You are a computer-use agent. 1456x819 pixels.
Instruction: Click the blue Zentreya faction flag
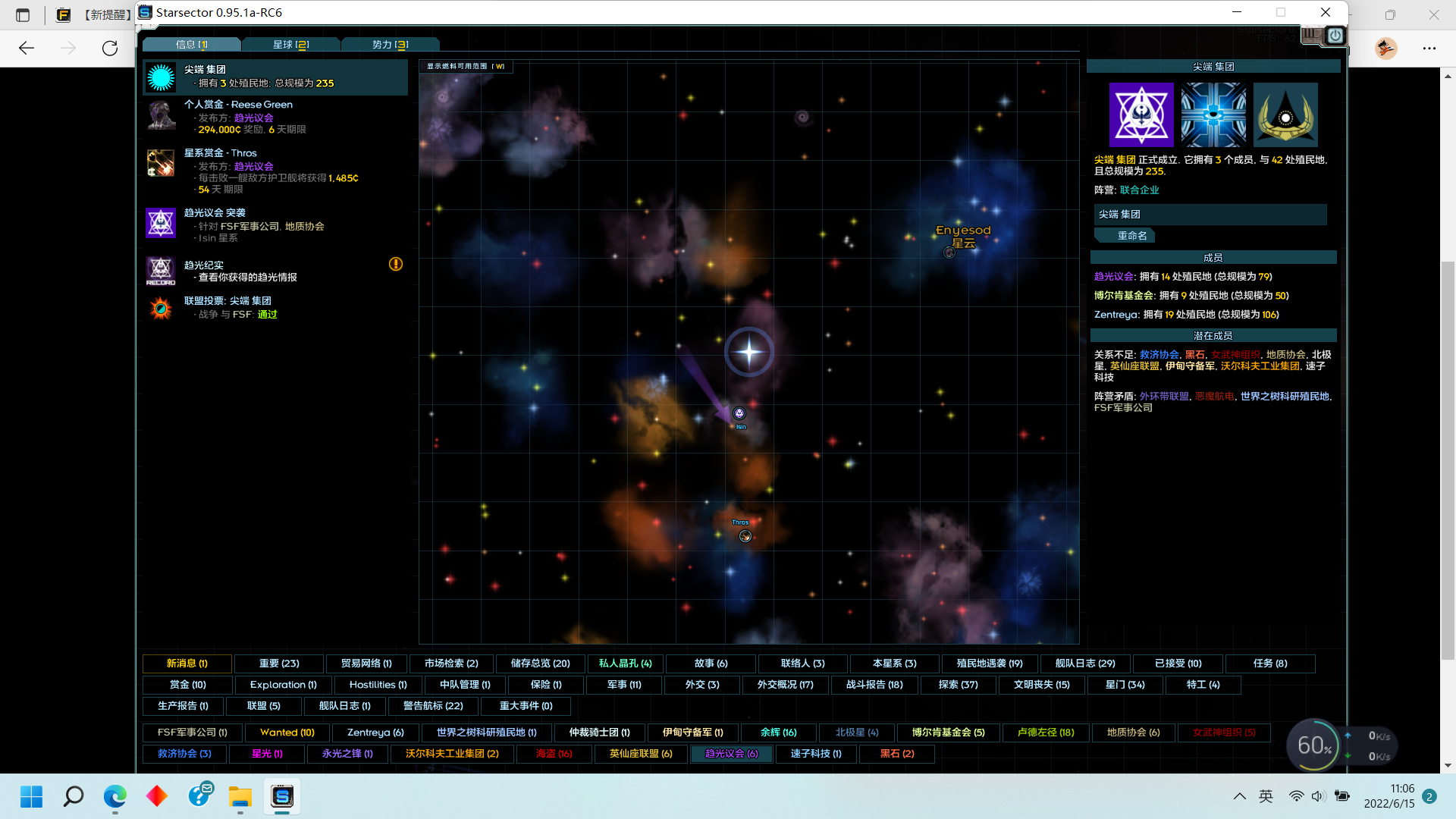[x=1213, y=115]
